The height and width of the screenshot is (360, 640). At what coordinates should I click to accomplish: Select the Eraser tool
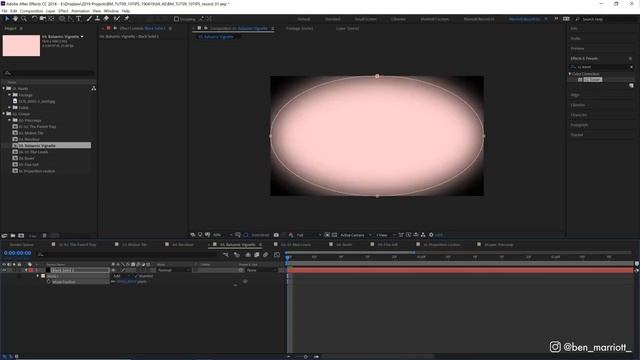[106, 19]
